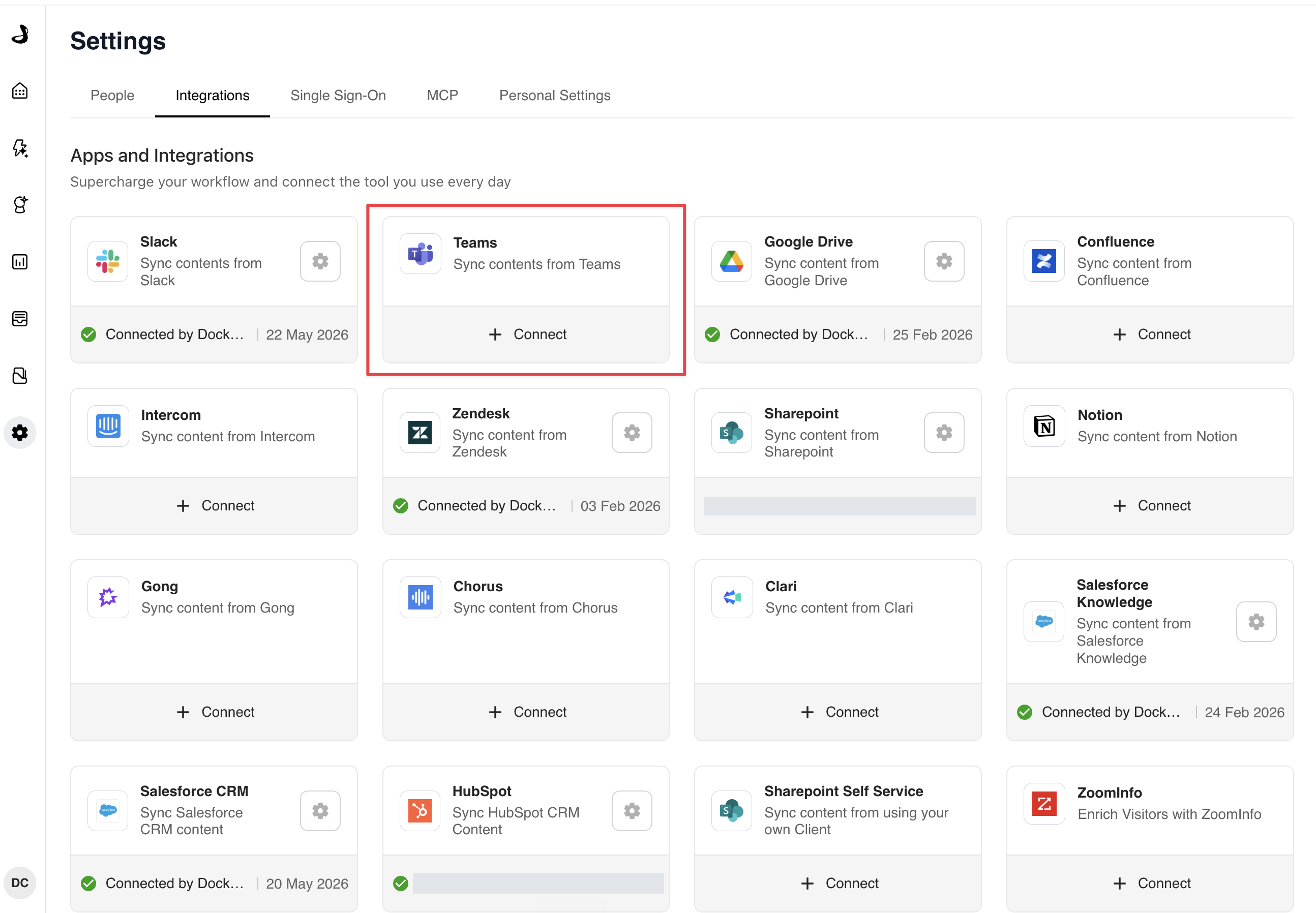Connect Sharepoint Self Service integration
1316x913 pixels.
click(838, 883)
